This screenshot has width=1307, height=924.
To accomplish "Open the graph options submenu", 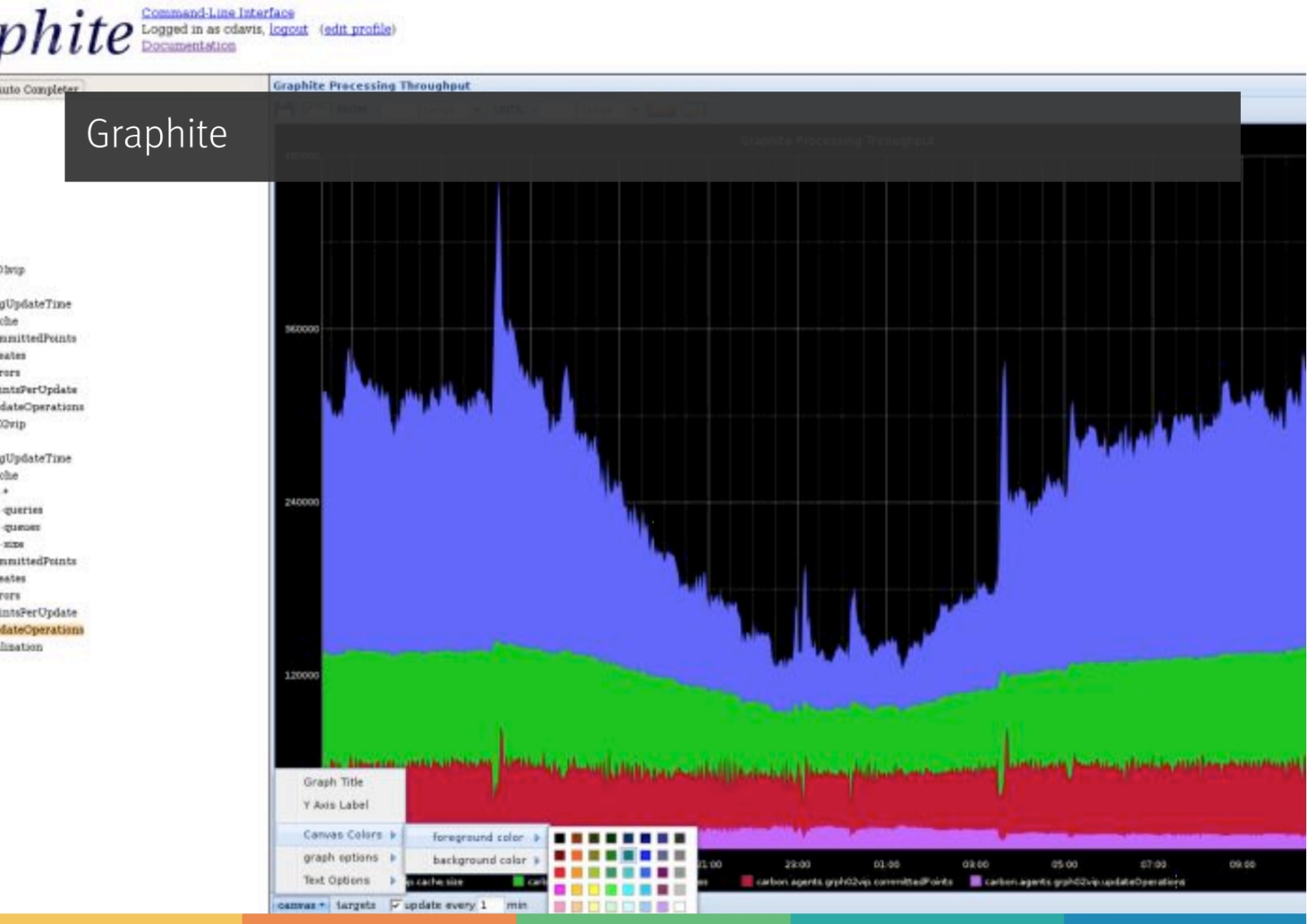I will coord(341,858).
